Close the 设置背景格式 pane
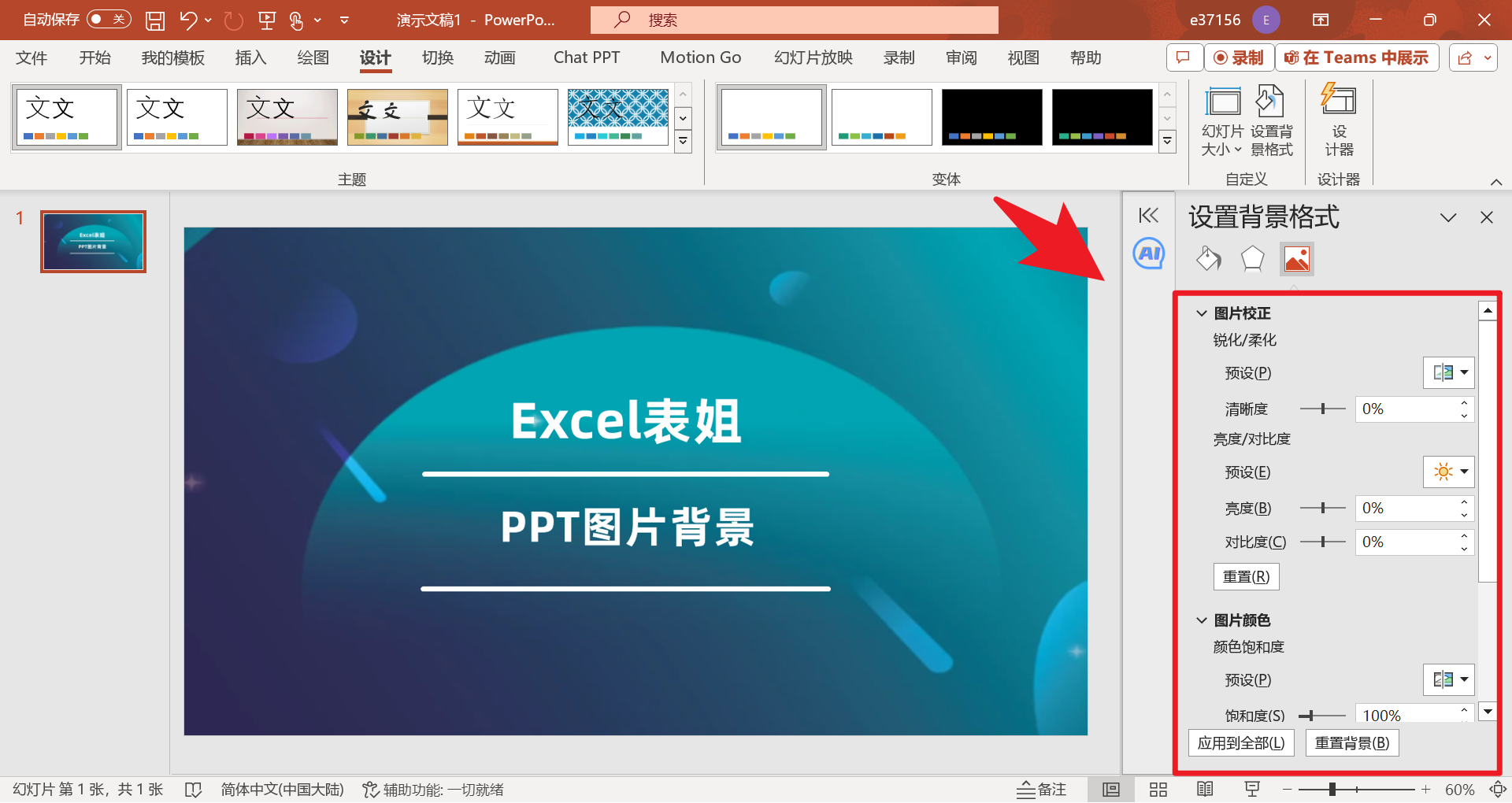Viewport: 1512px width, 803px height. [x=1487, y=217]
